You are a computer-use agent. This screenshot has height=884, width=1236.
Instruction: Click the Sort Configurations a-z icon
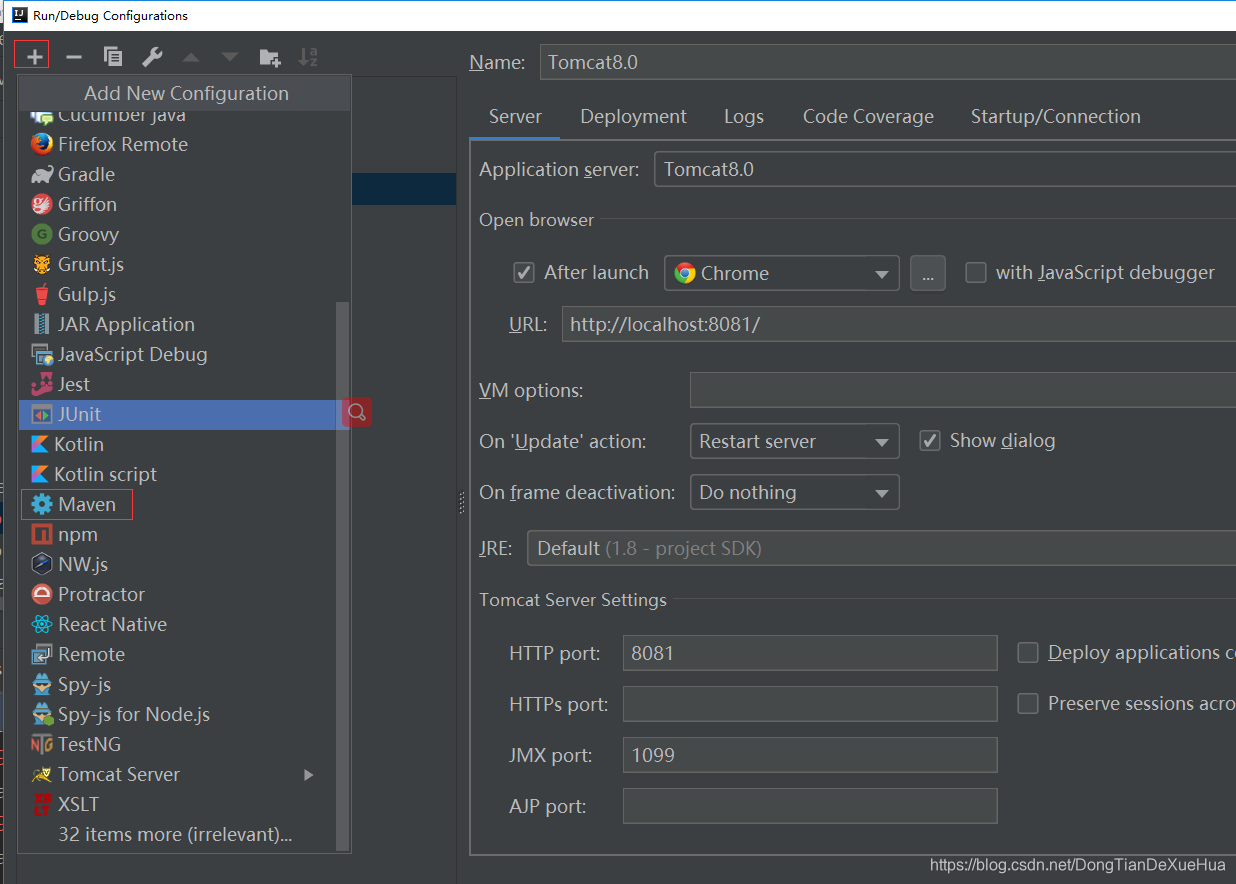[x=308, y=57]
